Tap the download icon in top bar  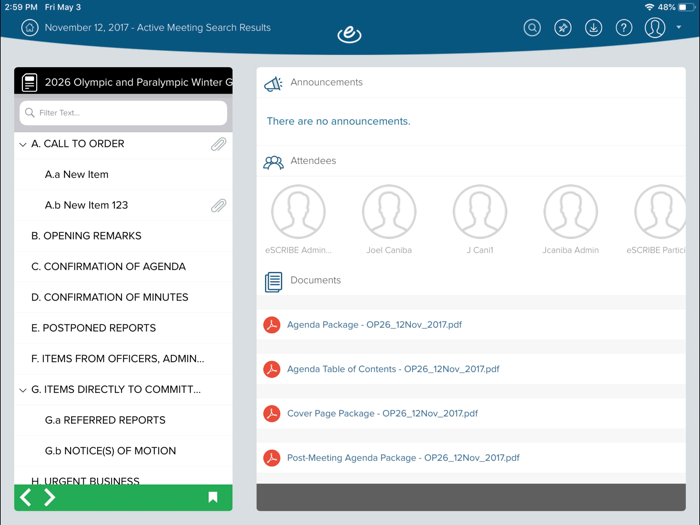pyautogui.click(x=593, y=28)
